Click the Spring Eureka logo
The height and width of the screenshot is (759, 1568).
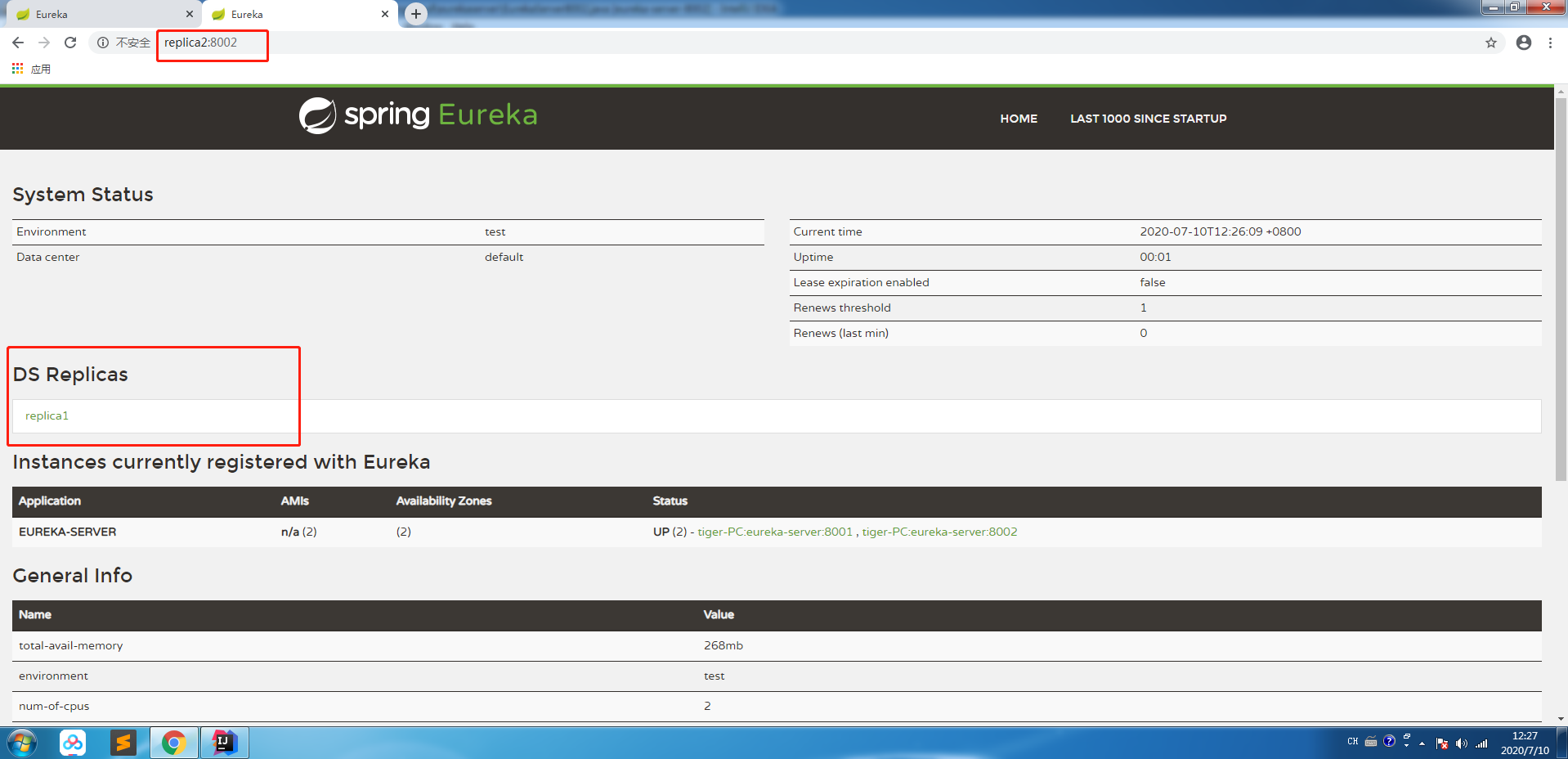click(418, 115)
